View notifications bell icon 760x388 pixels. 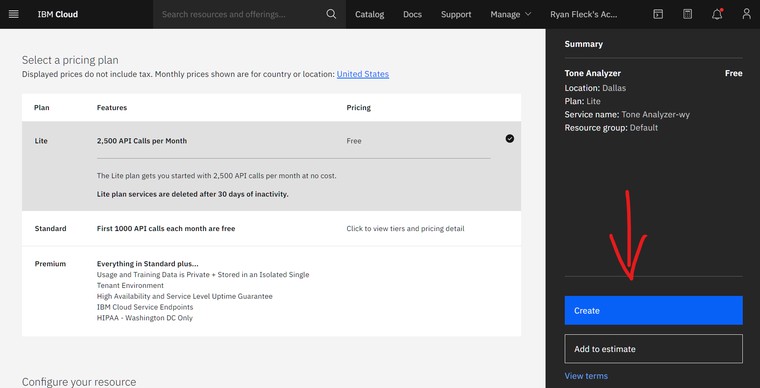point(717,14)
